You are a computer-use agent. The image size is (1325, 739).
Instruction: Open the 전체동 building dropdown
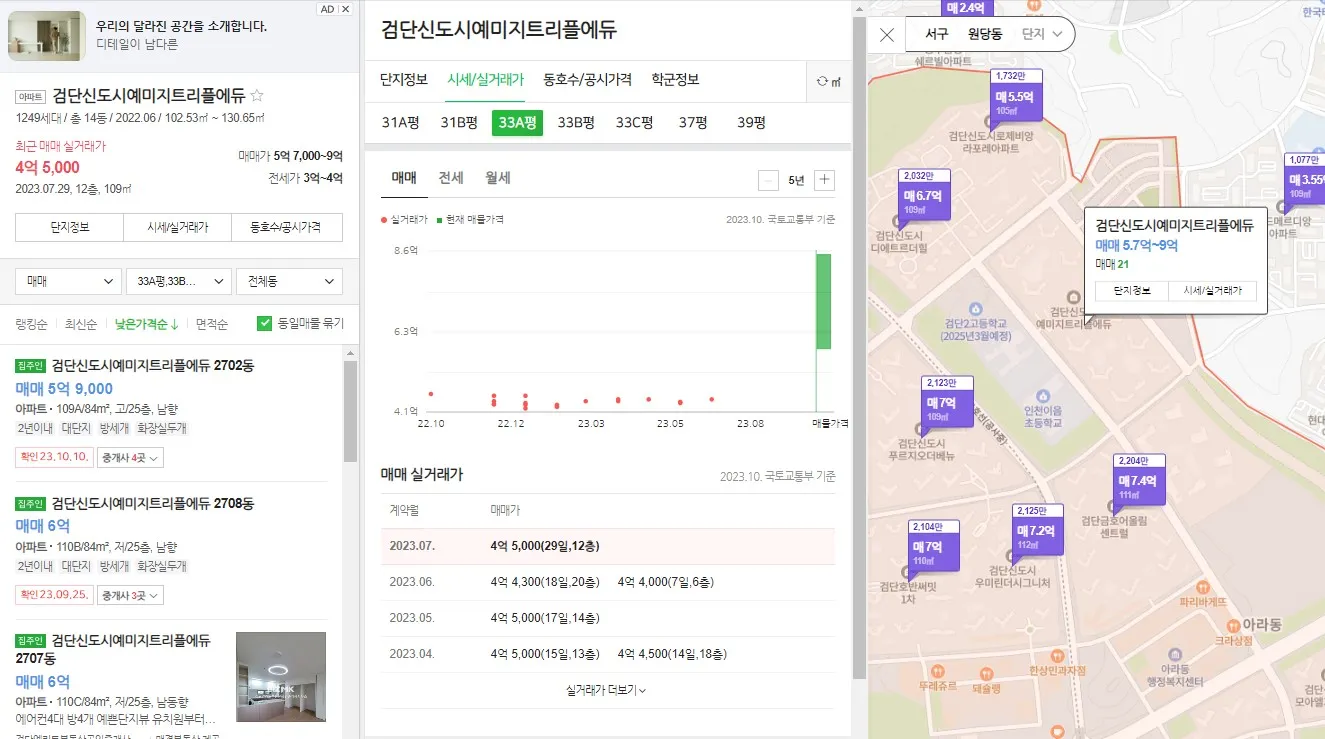[289, 282]
